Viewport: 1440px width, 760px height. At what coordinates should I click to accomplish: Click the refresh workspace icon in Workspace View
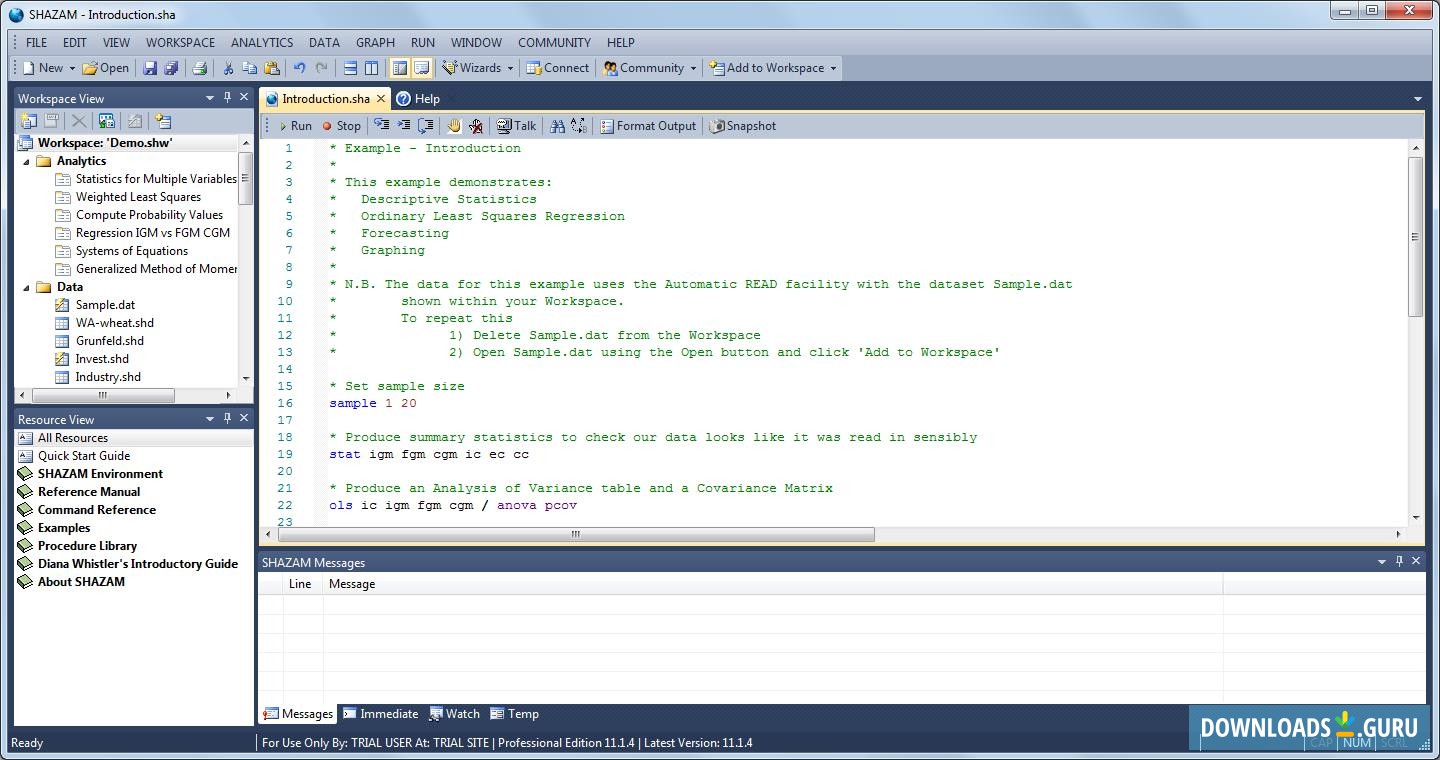[106, 121]
